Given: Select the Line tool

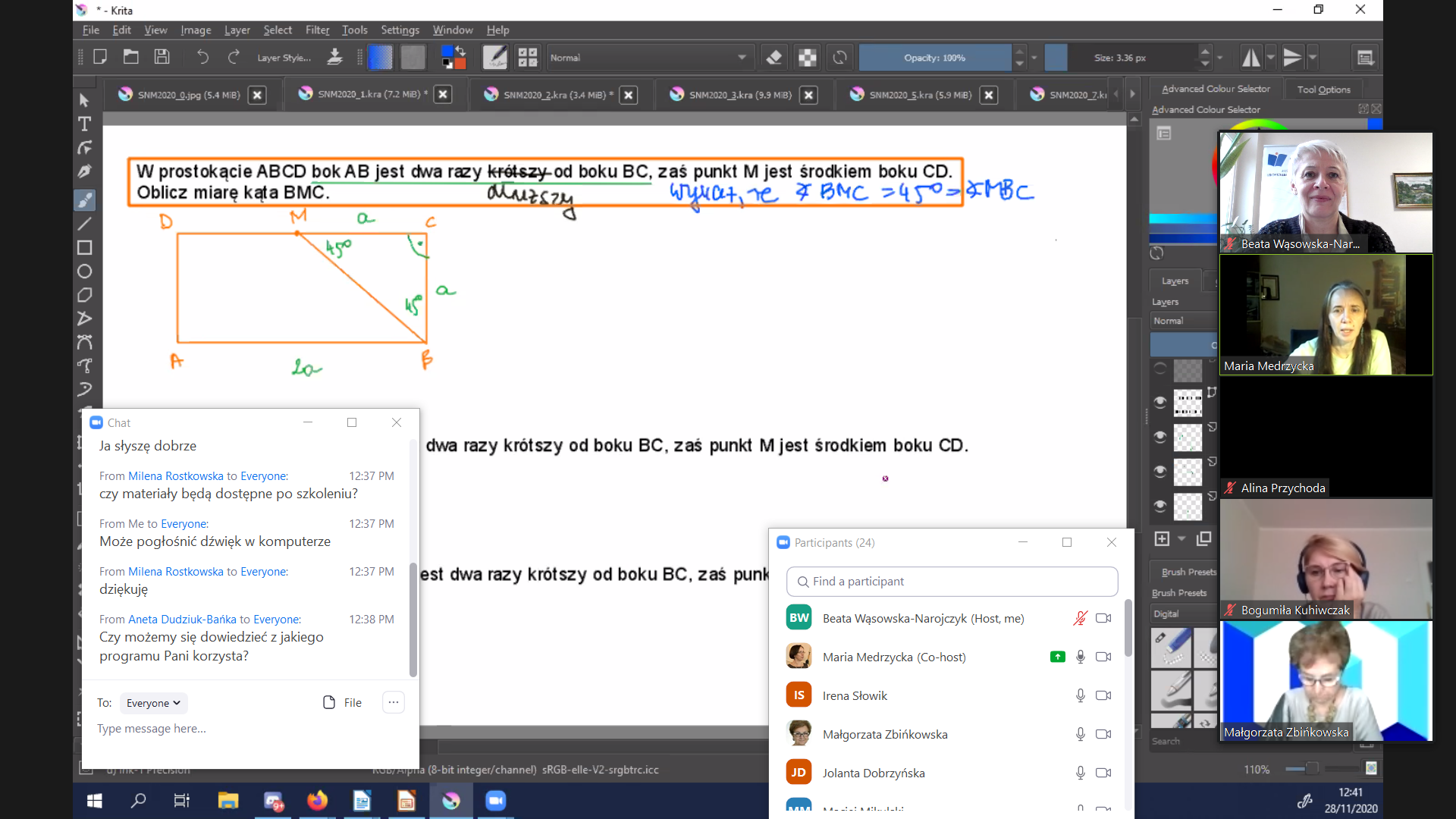Looking at the screenshot, I should (85, 224).
